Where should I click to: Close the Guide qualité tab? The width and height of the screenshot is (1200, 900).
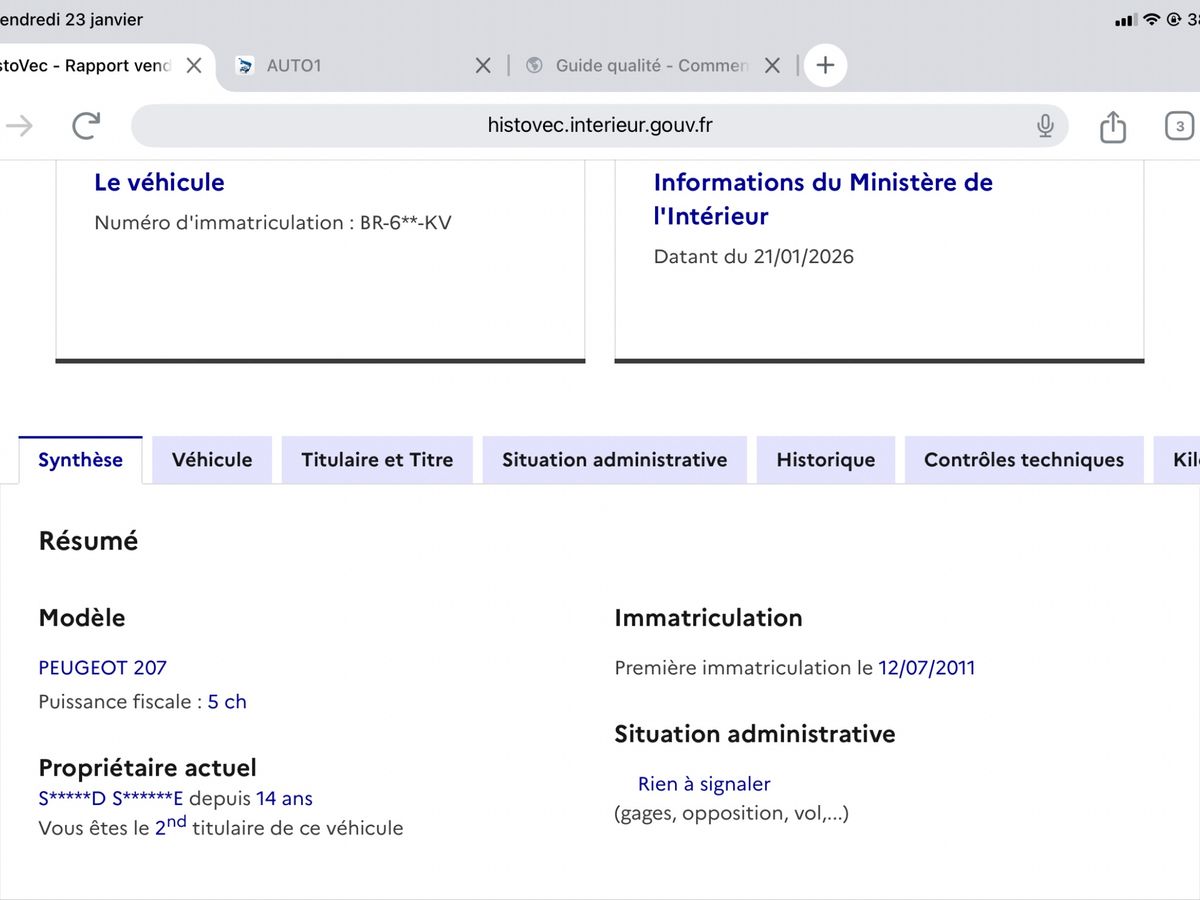(x=772, y=66)
